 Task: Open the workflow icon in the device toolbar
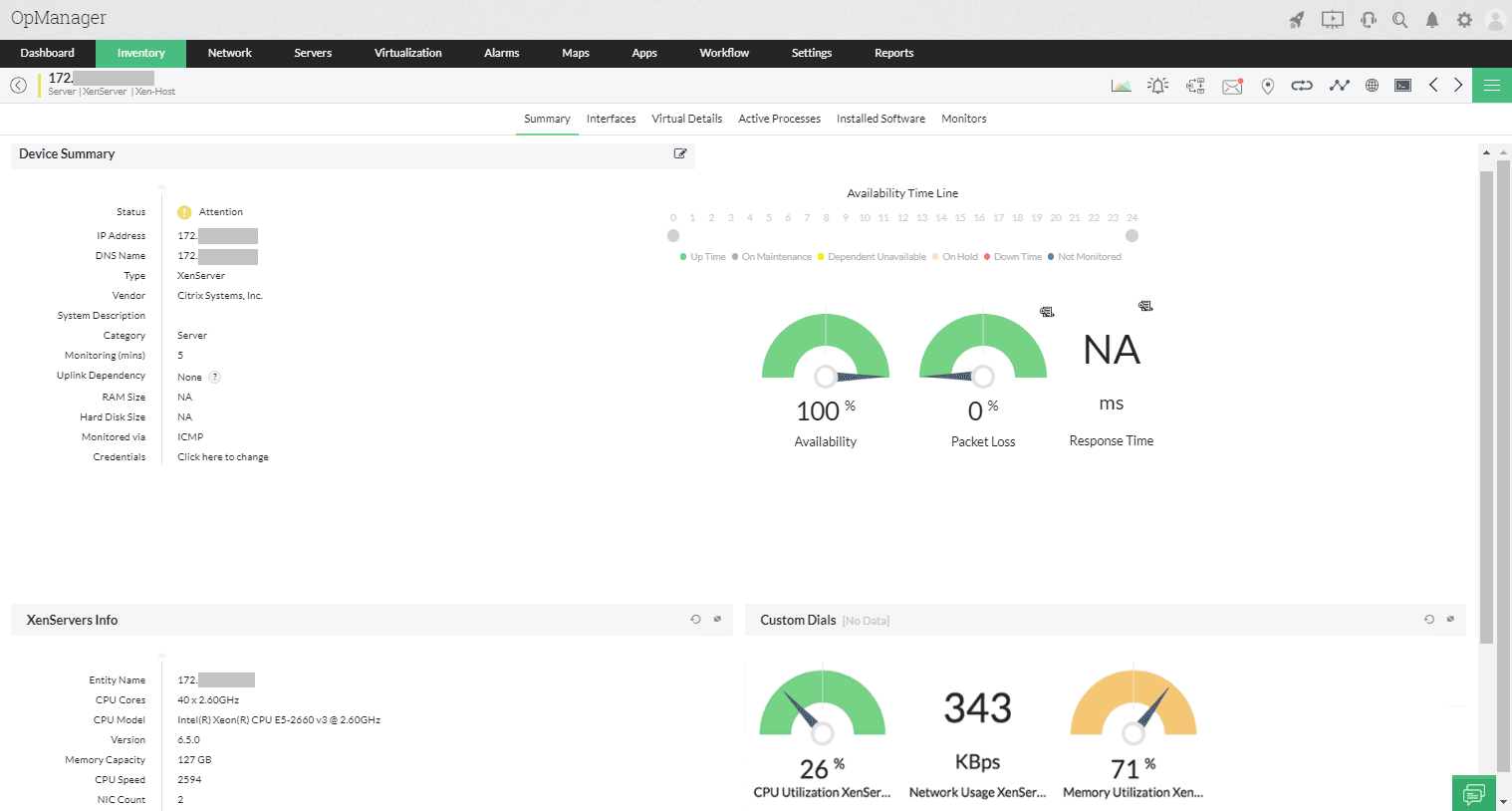point(1195,85)
